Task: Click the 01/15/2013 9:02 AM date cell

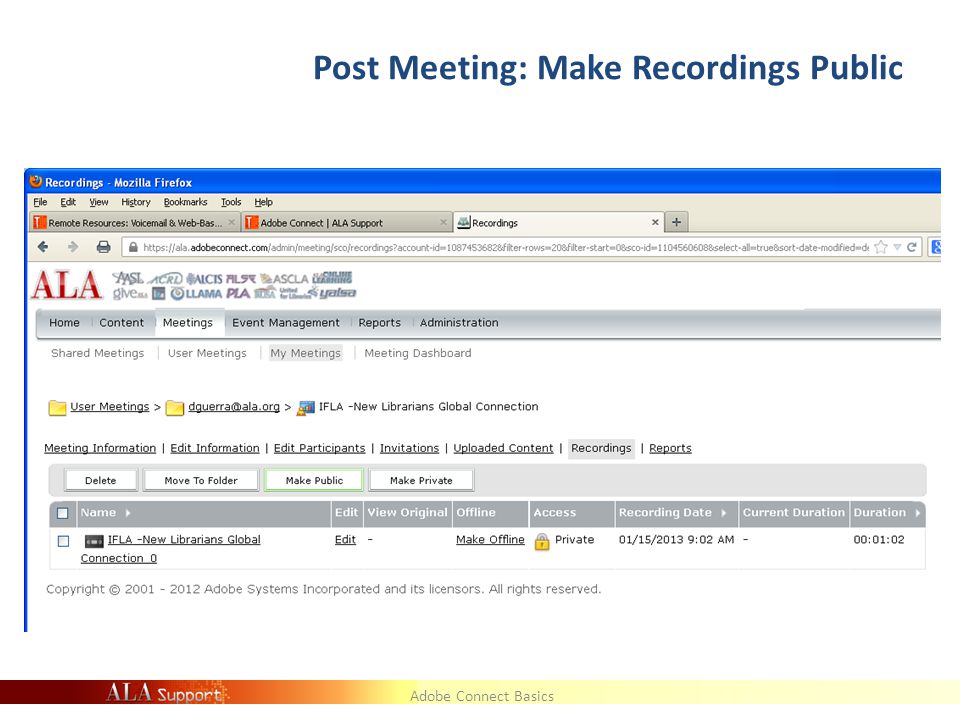Action: (x=677, y=539)
